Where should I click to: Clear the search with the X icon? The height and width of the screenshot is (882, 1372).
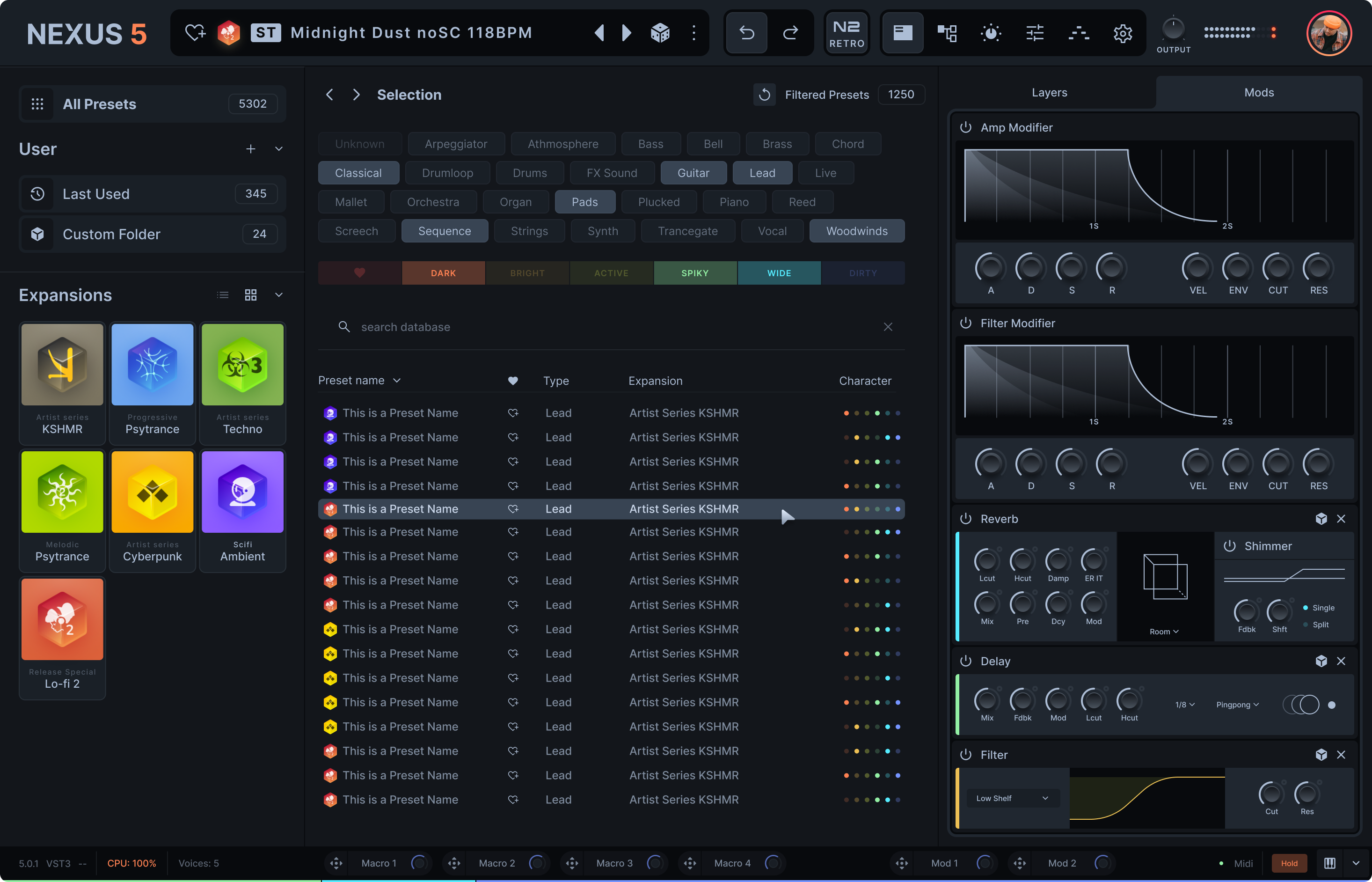coord(888,327)
